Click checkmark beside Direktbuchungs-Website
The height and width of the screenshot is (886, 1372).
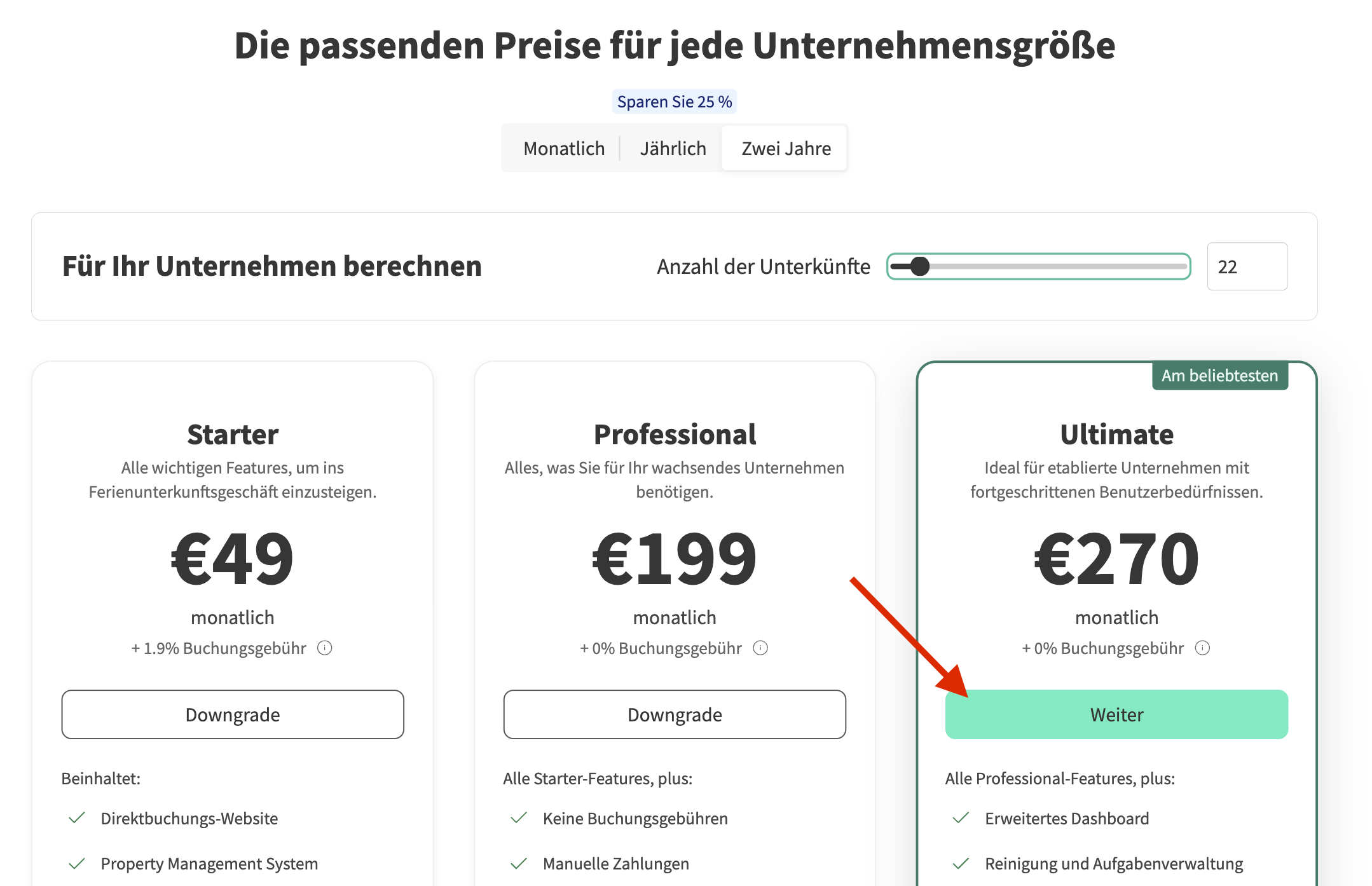point(77,818)
